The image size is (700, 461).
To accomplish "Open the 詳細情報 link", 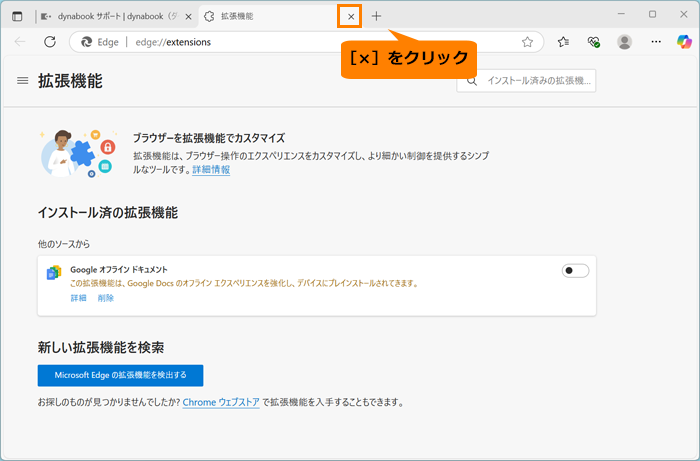I will (211, 170).
